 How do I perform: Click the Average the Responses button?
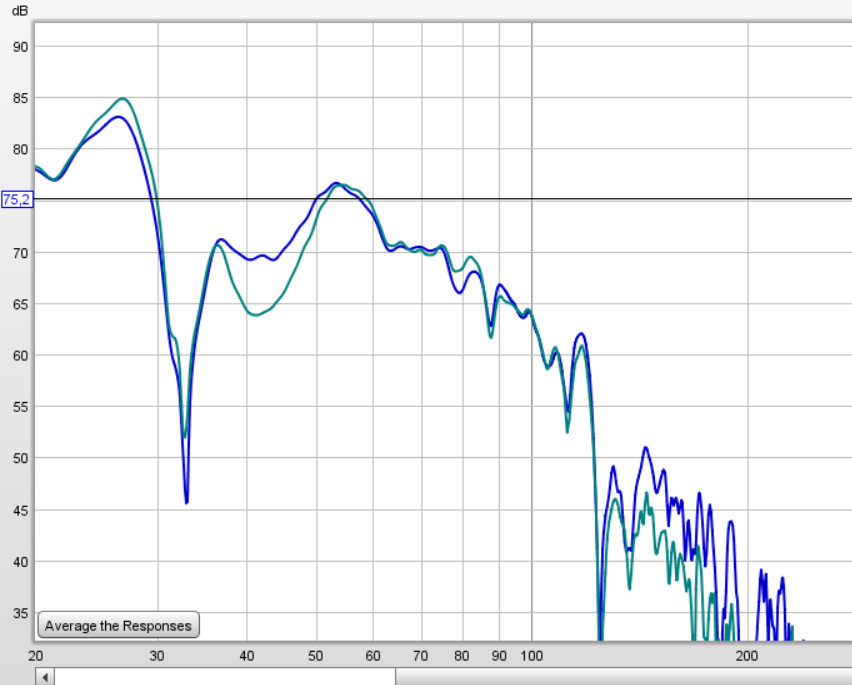click(118, 625)
